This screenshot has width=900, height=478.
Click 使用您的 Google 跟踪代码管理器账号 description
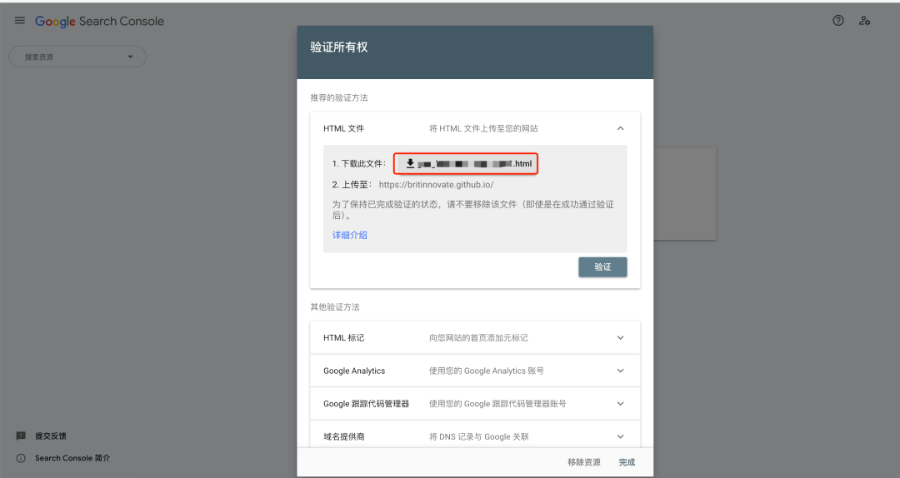pos(498,404)
